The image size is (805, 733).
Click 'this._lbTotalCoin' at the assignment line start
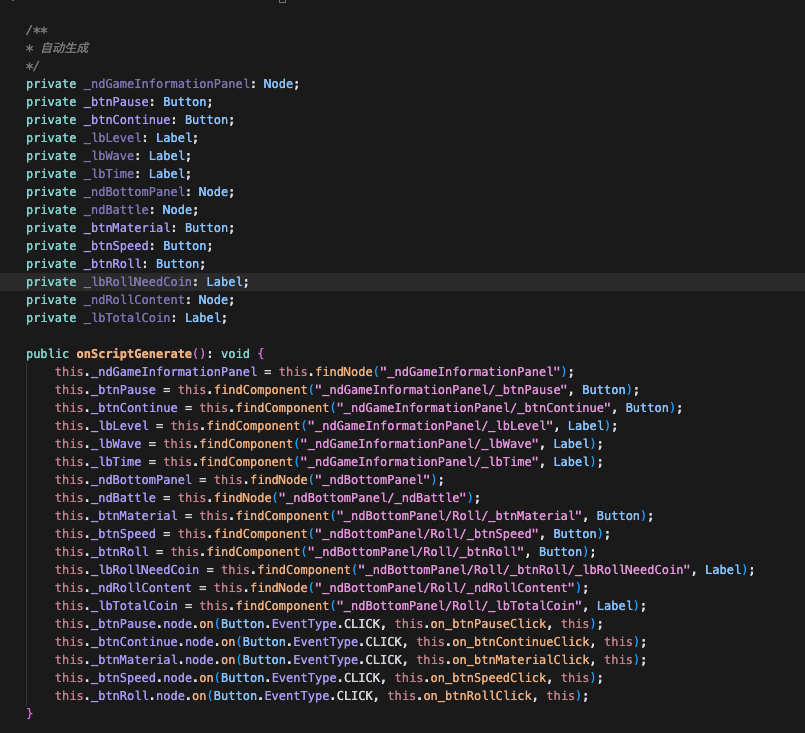tap(117, 606)
